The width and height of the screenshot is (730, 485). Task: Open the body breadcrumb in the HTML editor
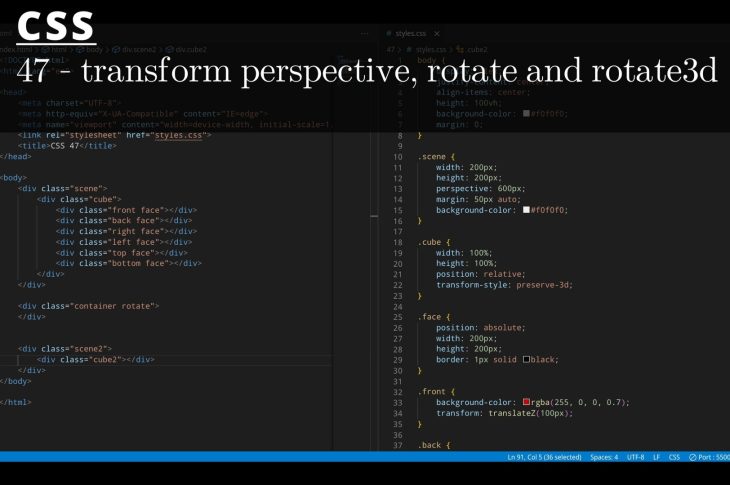pos(93,49)
